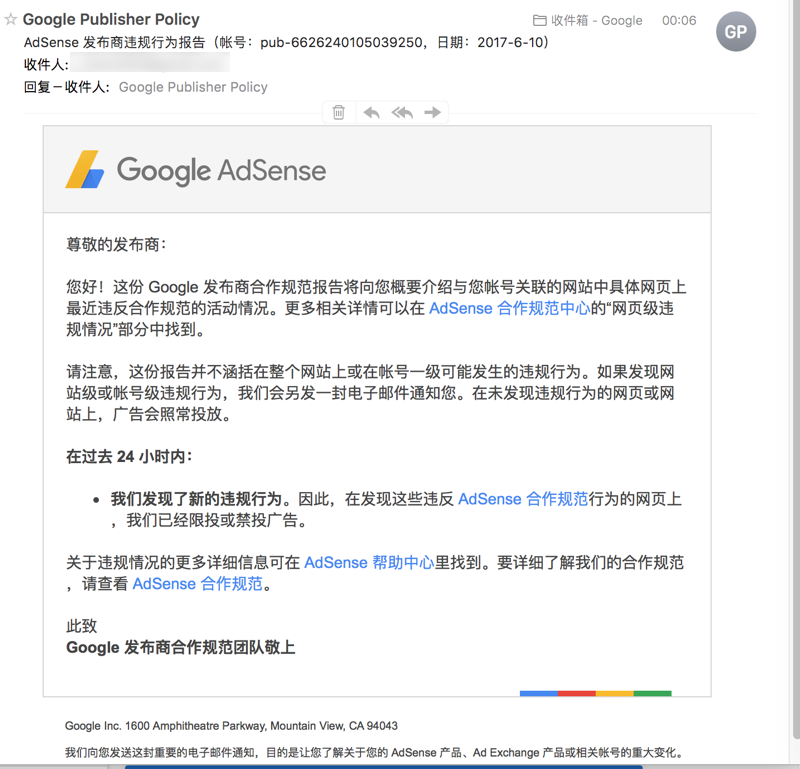Forward the email with the forward arrow
This screenshot has width=800, height=769.
pos(433,112)
